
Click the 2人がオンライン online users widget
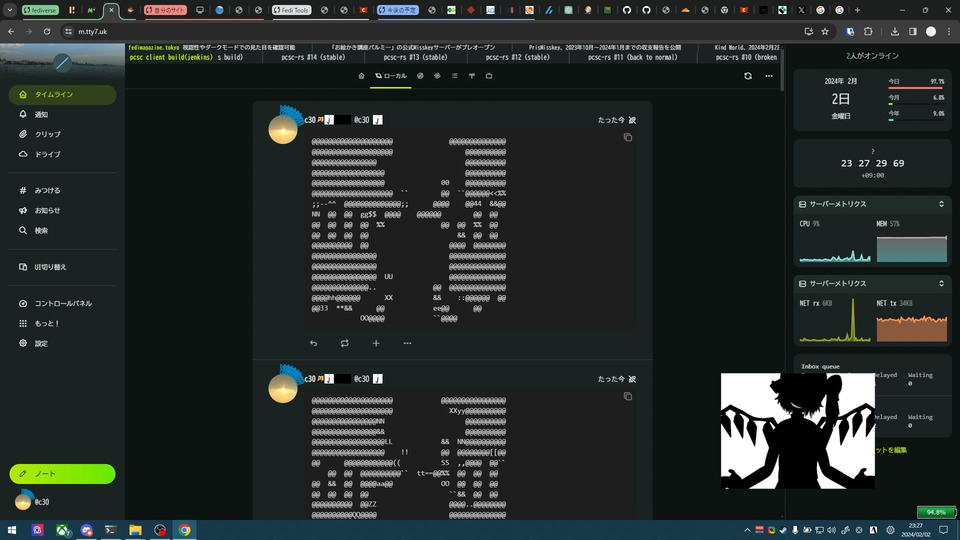coord(872,56)
